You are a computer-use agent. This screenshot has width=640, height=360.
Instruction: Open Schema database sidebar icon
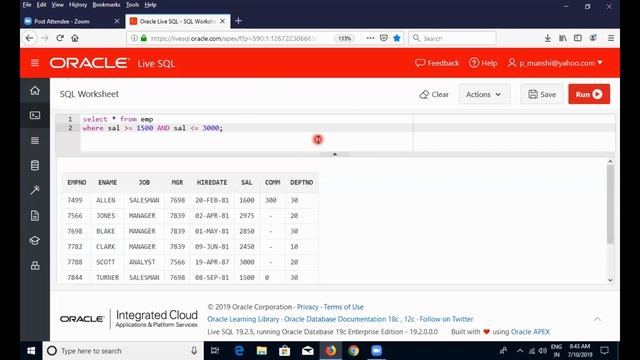(x=35, y=165)
